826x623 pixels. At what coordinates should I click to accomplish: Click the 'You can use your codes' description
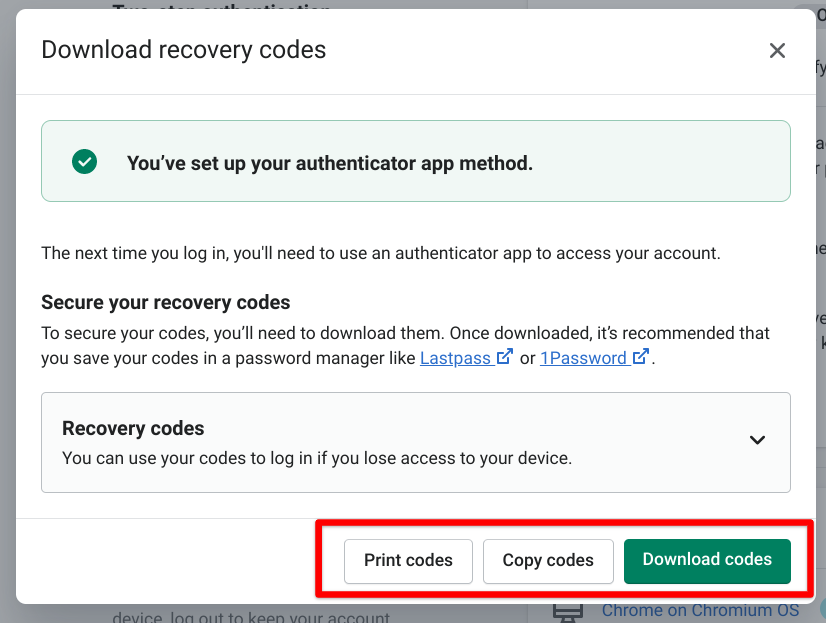(x=317, y=458)
